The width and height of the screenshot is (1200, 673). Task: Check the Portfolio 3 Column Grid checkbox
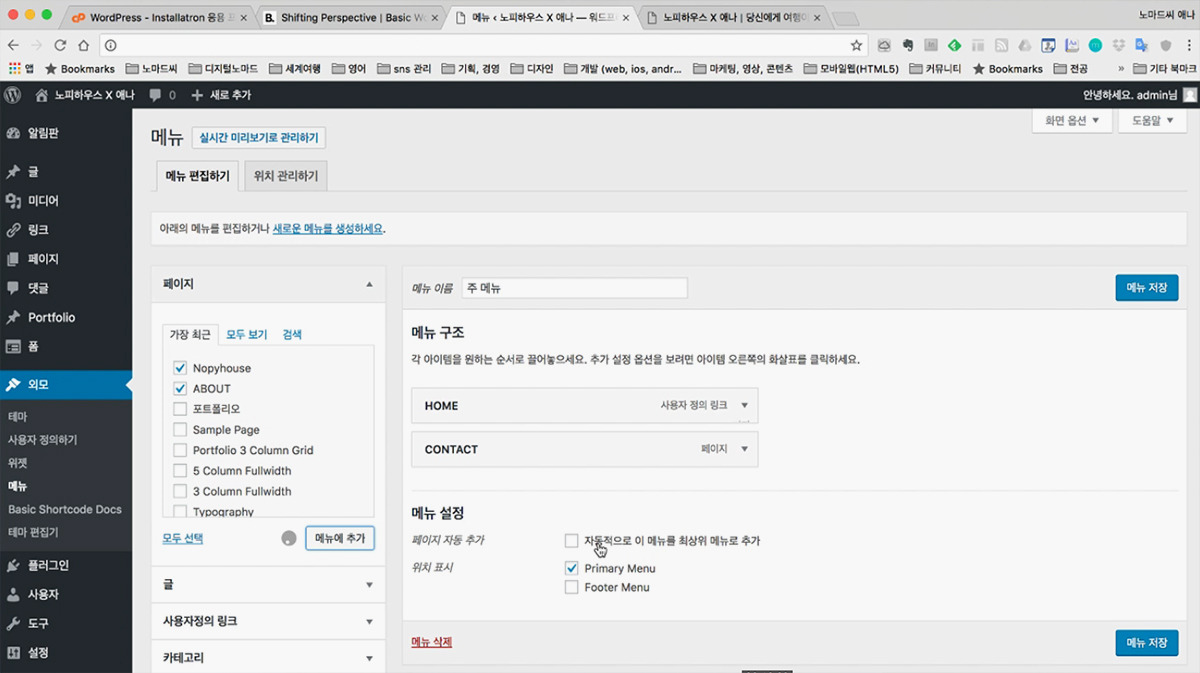(180, 450)
